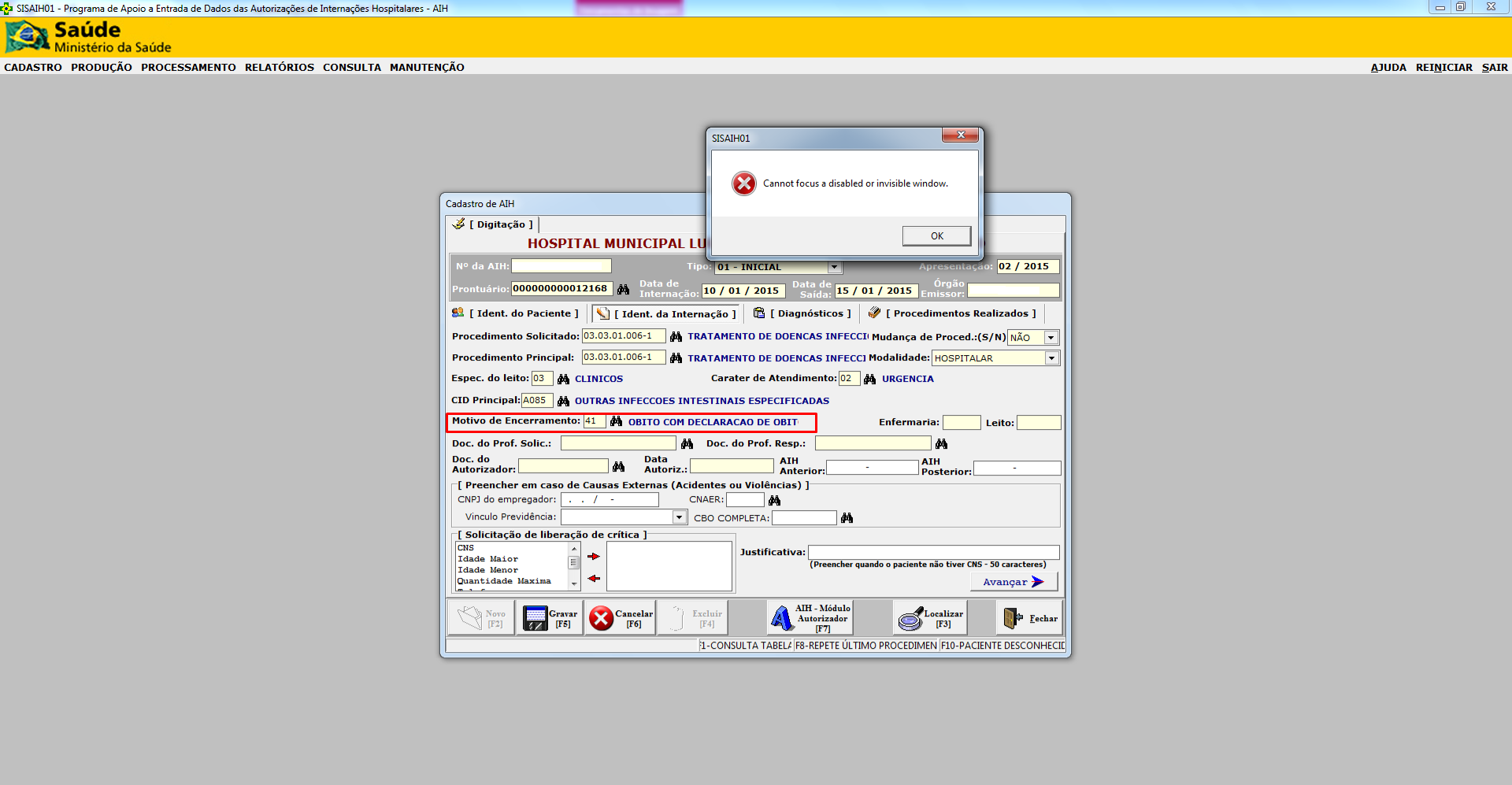1512x785 pixels.
Task: Switch to Procedimentos Realizados tab
Action: [x=952, y=313]
